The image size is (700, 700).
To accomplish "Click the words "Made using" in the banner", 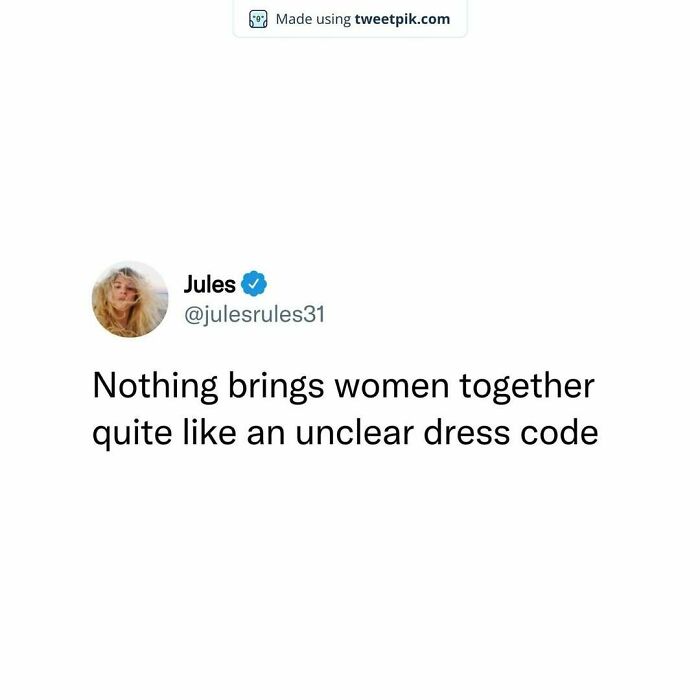I will [x=313, y=19].
